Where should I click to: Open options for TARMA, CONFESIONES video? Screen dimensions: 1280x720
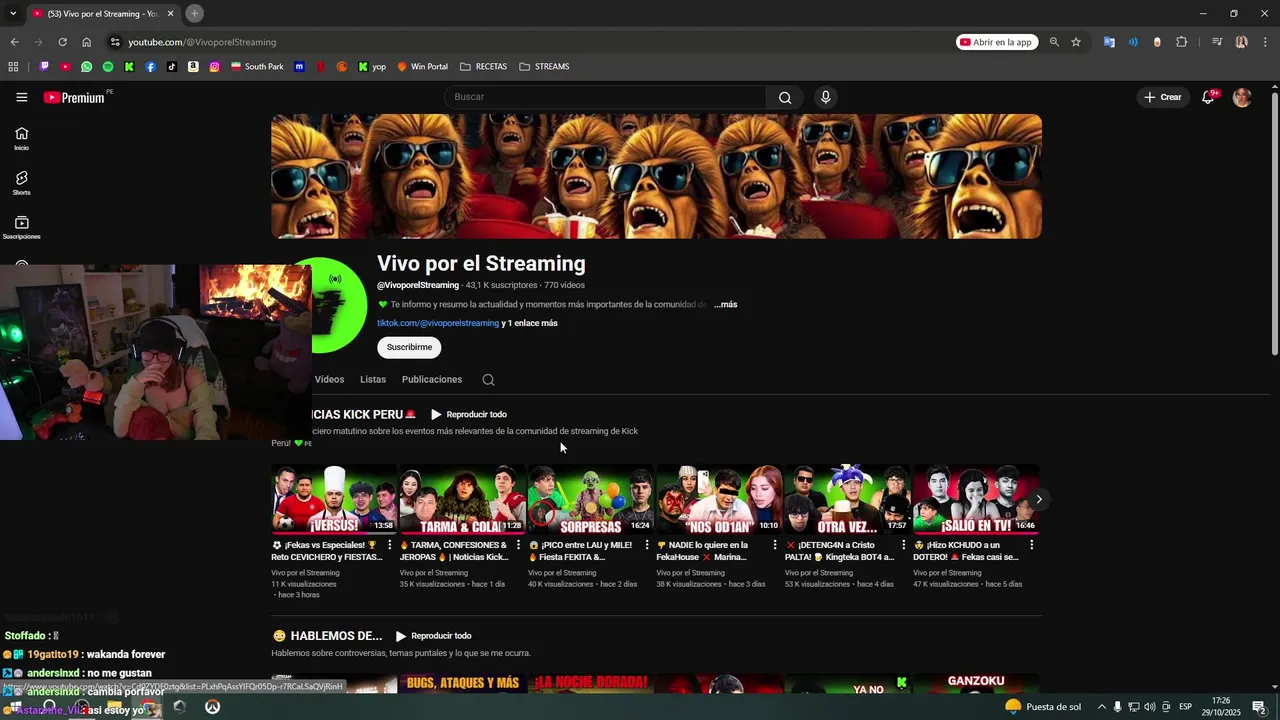519,546
